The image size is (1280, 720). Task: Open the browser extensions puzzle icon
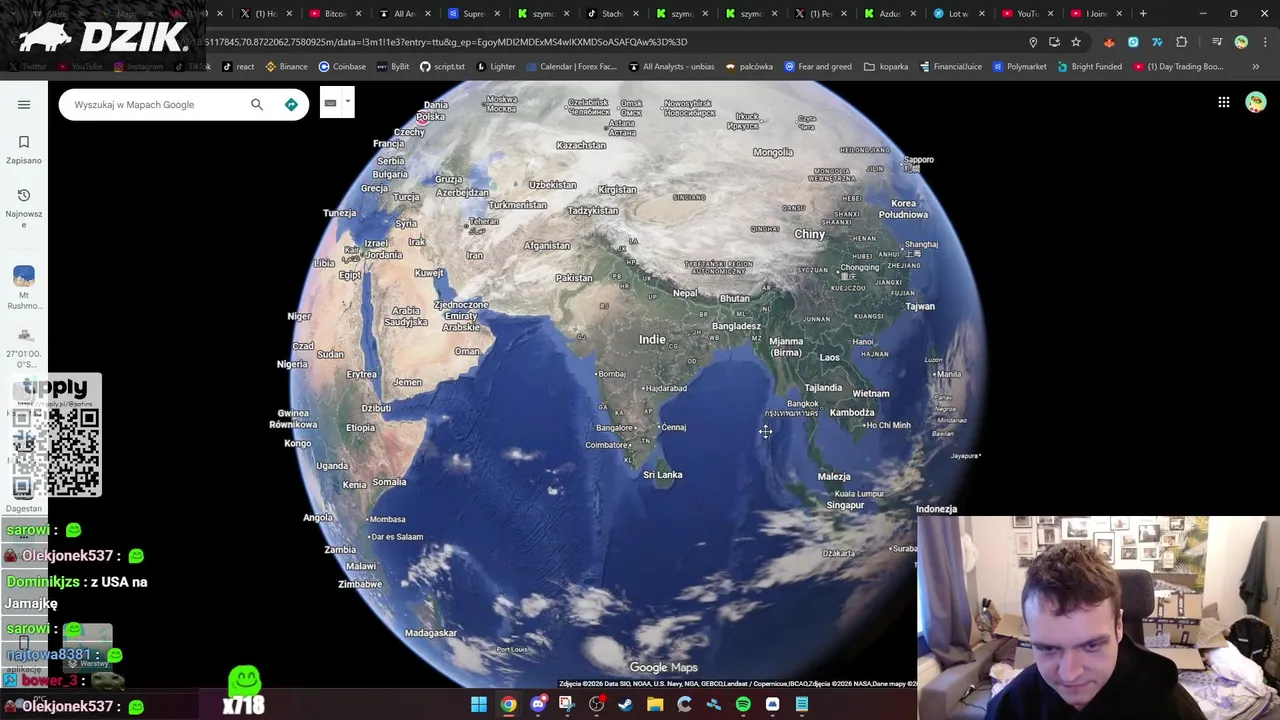click(1182, 42)
